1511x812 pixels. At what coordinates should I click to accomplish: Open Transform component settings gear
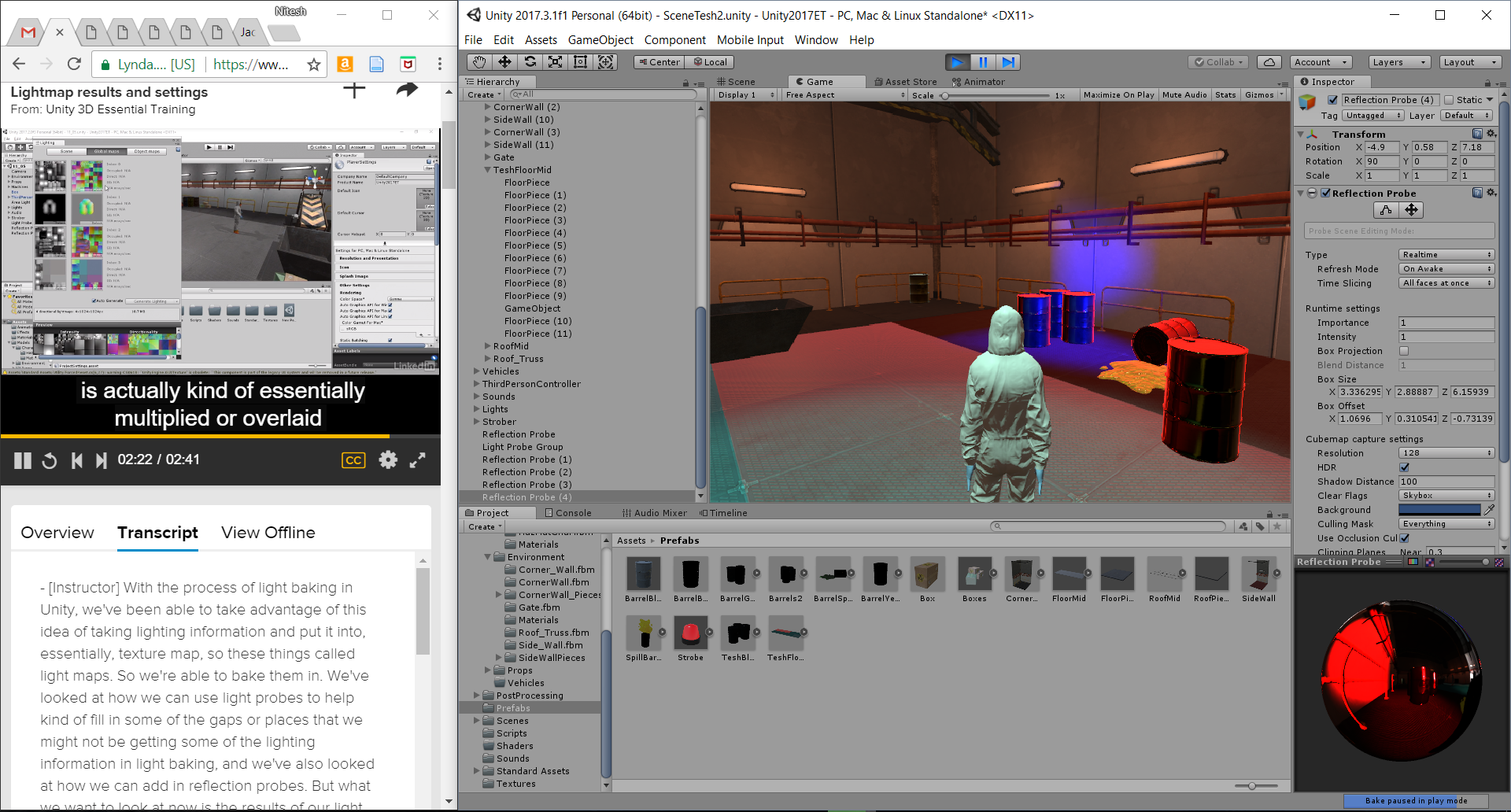tap(1491, 134)
